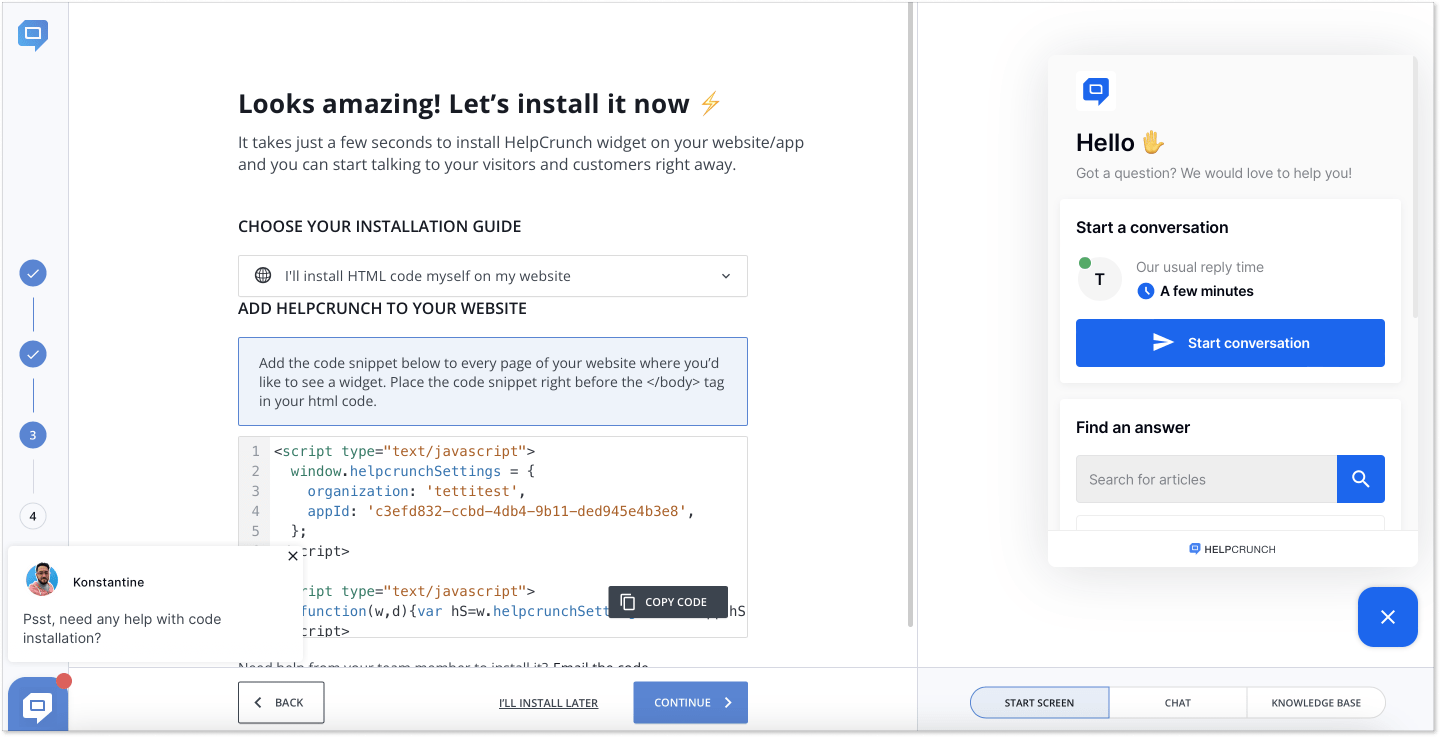Choose I'll Install Later link
Image resolution: width=1440 pixels, height=737 pixels.
coord(548,703)
